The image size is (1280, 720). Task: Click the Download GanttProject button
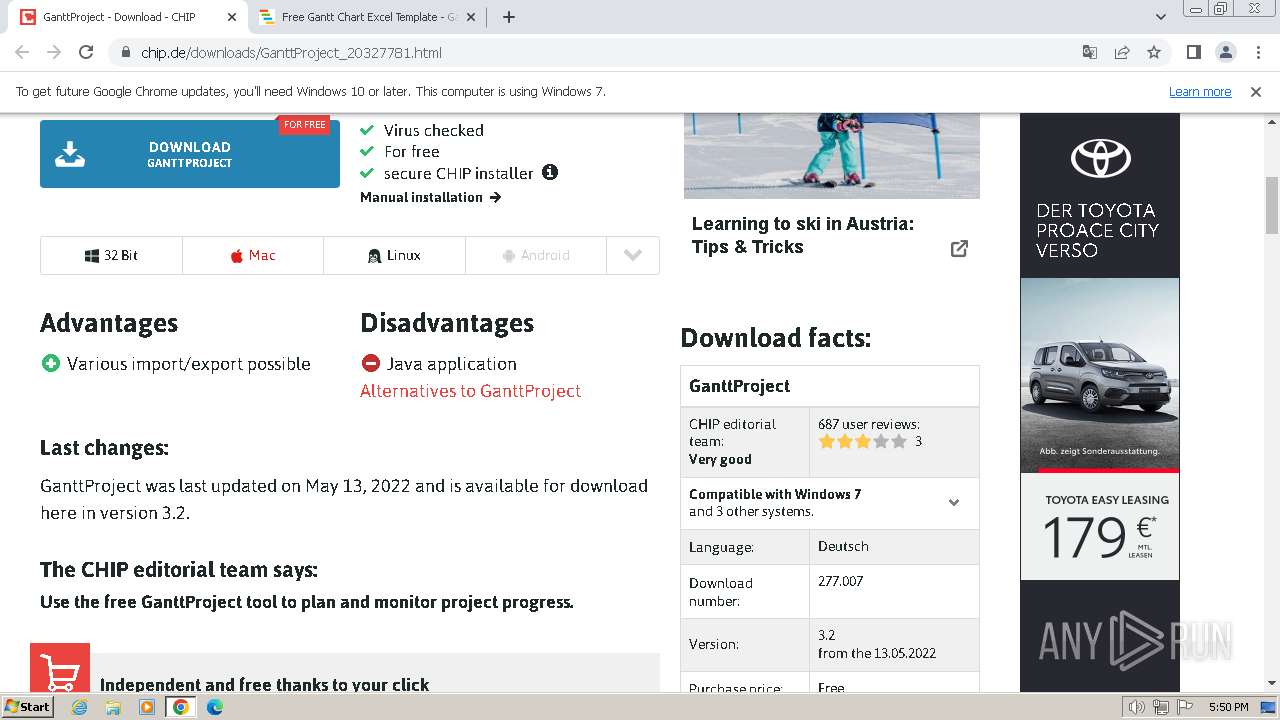click(x=190, y=154)
